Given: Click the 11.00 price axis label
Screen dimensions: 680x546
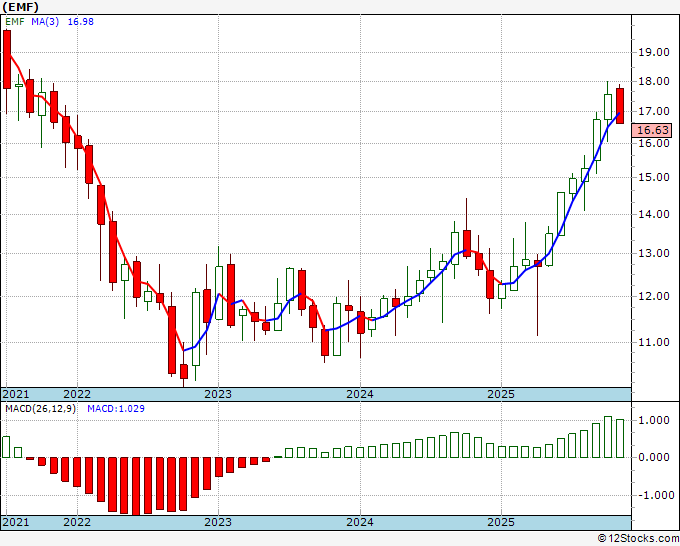Looking at the screenshot, I should coord(654,342).
